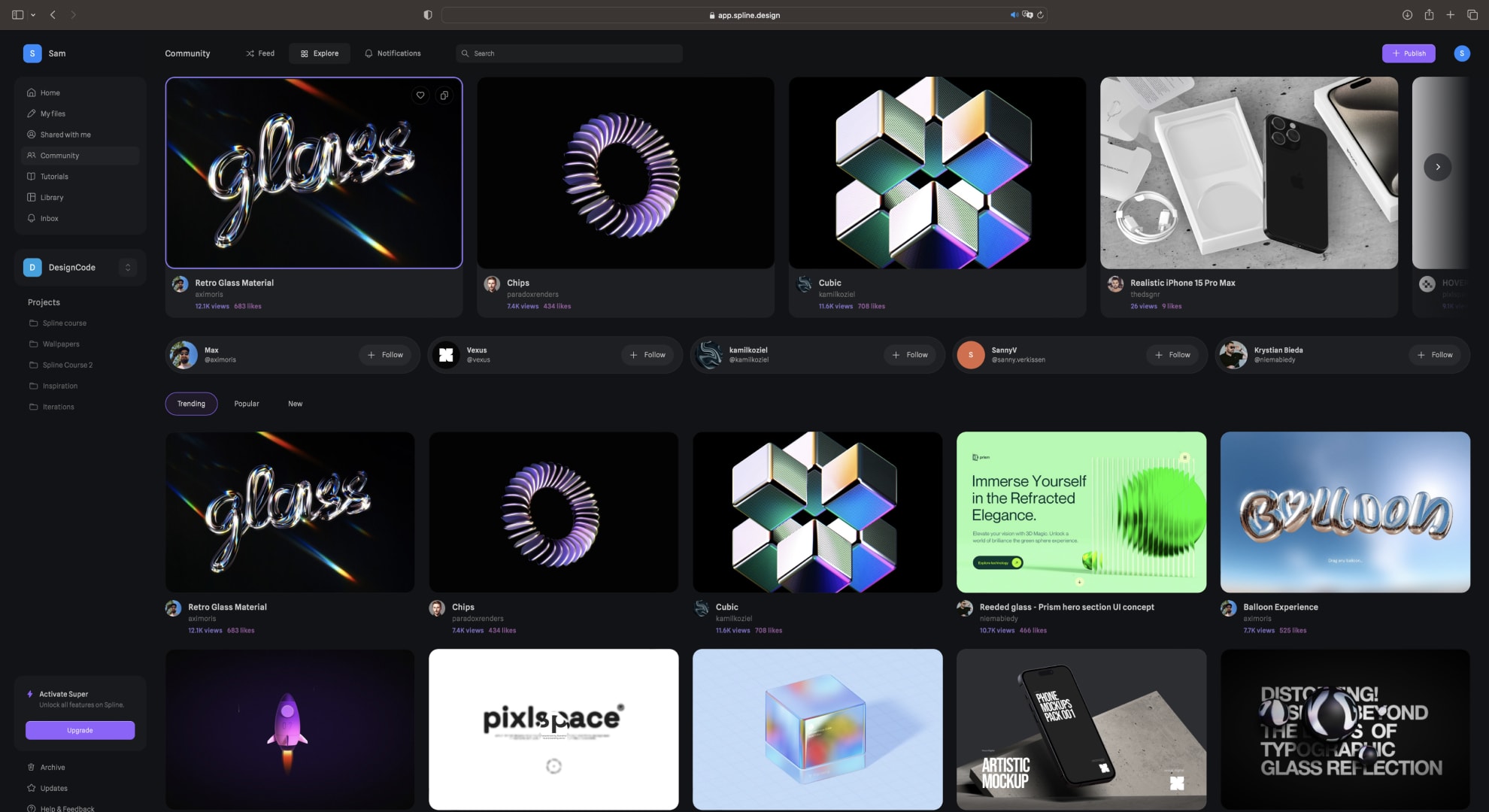Screen dimensions: 1489x812
Task: Click the Upgrade button to activate Super
Action: 79,730
